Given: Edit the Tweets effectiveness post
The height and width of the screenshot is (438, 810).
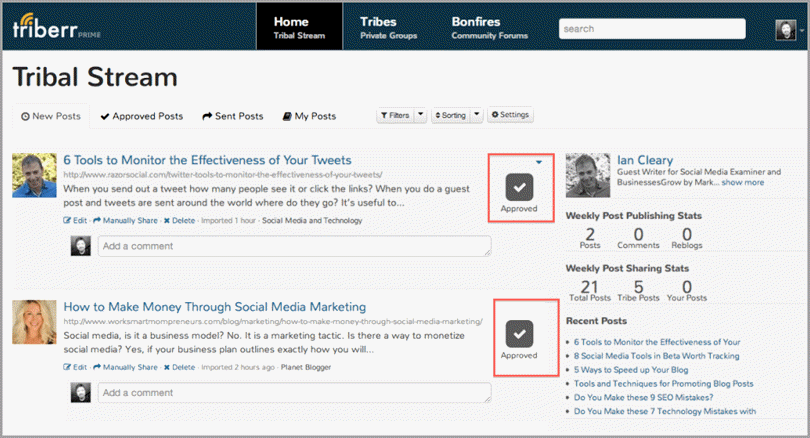Looking at the screenshot, I should tap(75, 221).
